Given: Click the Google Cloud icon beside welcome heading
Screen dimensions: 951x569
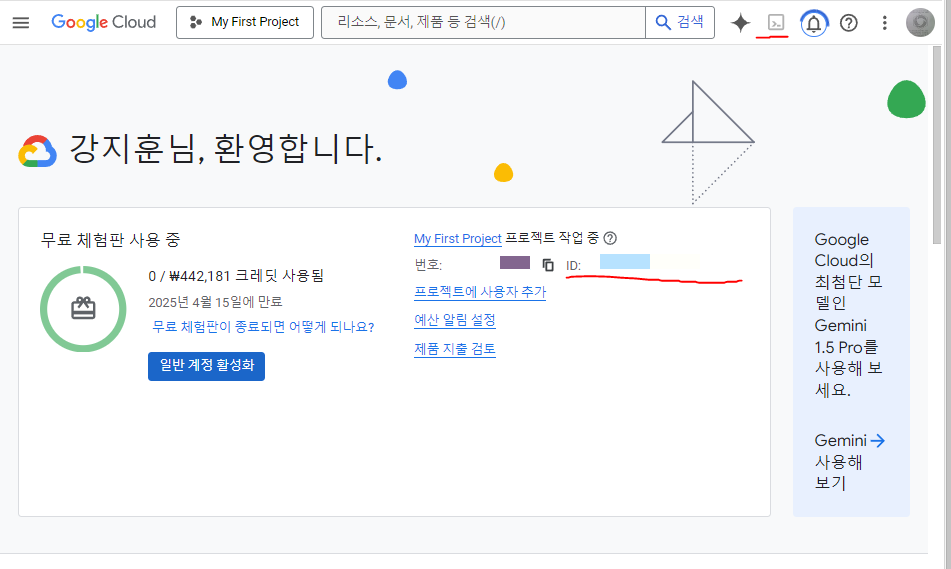Looking at the screenshot, I should pos(38,151).
